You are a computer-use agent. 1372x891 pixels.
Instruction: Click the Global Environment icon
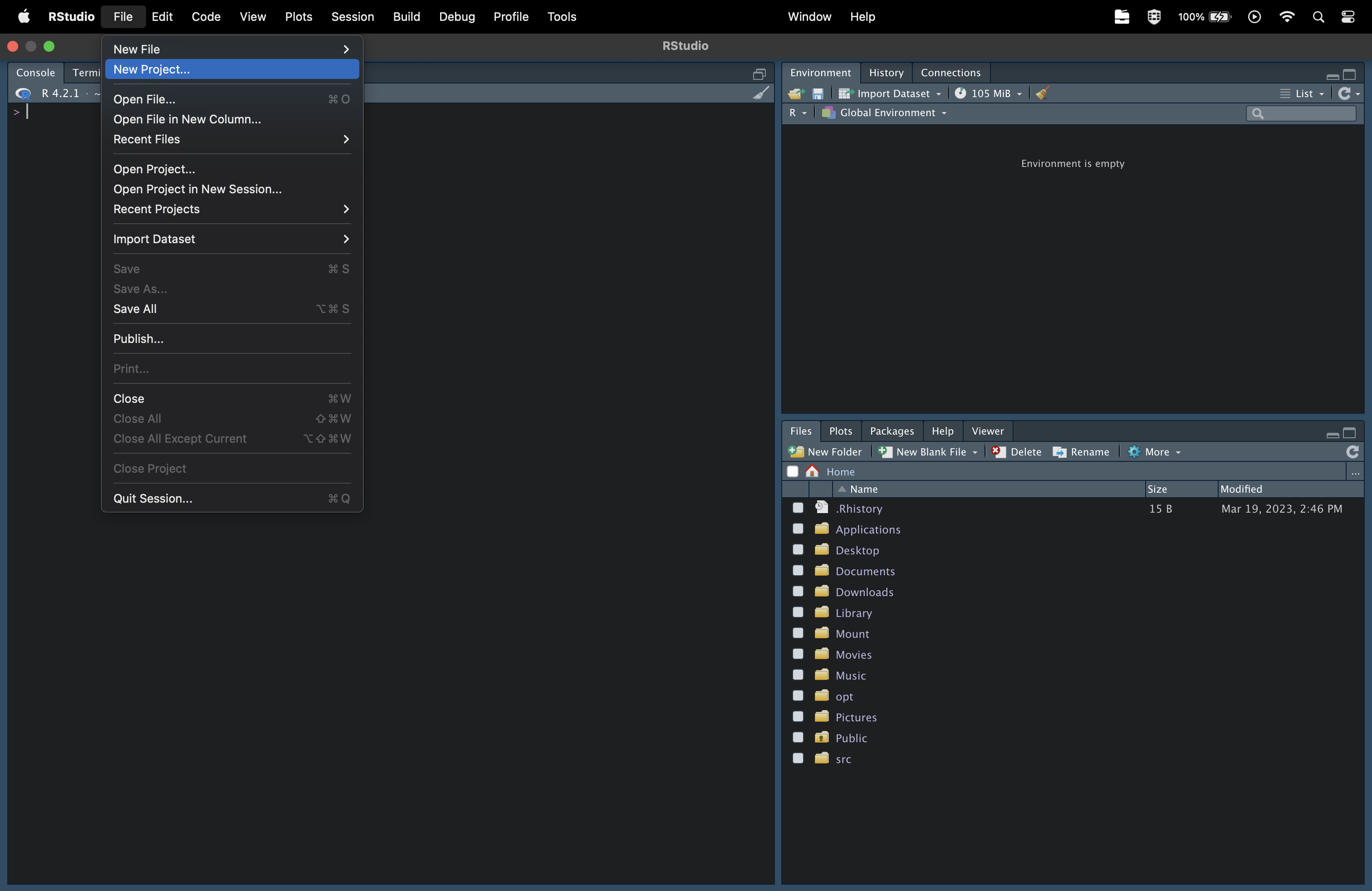coord(828,113)
